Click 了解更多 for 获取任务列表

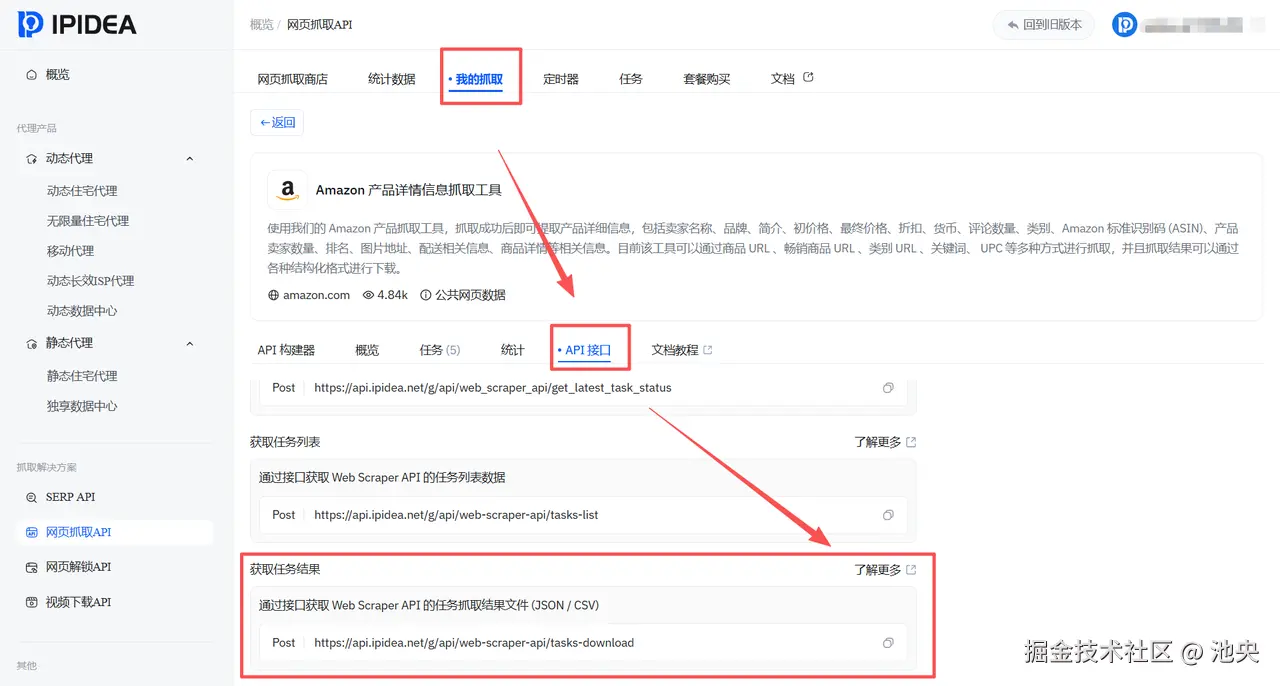pyautogui.click(x=885, y=442)
